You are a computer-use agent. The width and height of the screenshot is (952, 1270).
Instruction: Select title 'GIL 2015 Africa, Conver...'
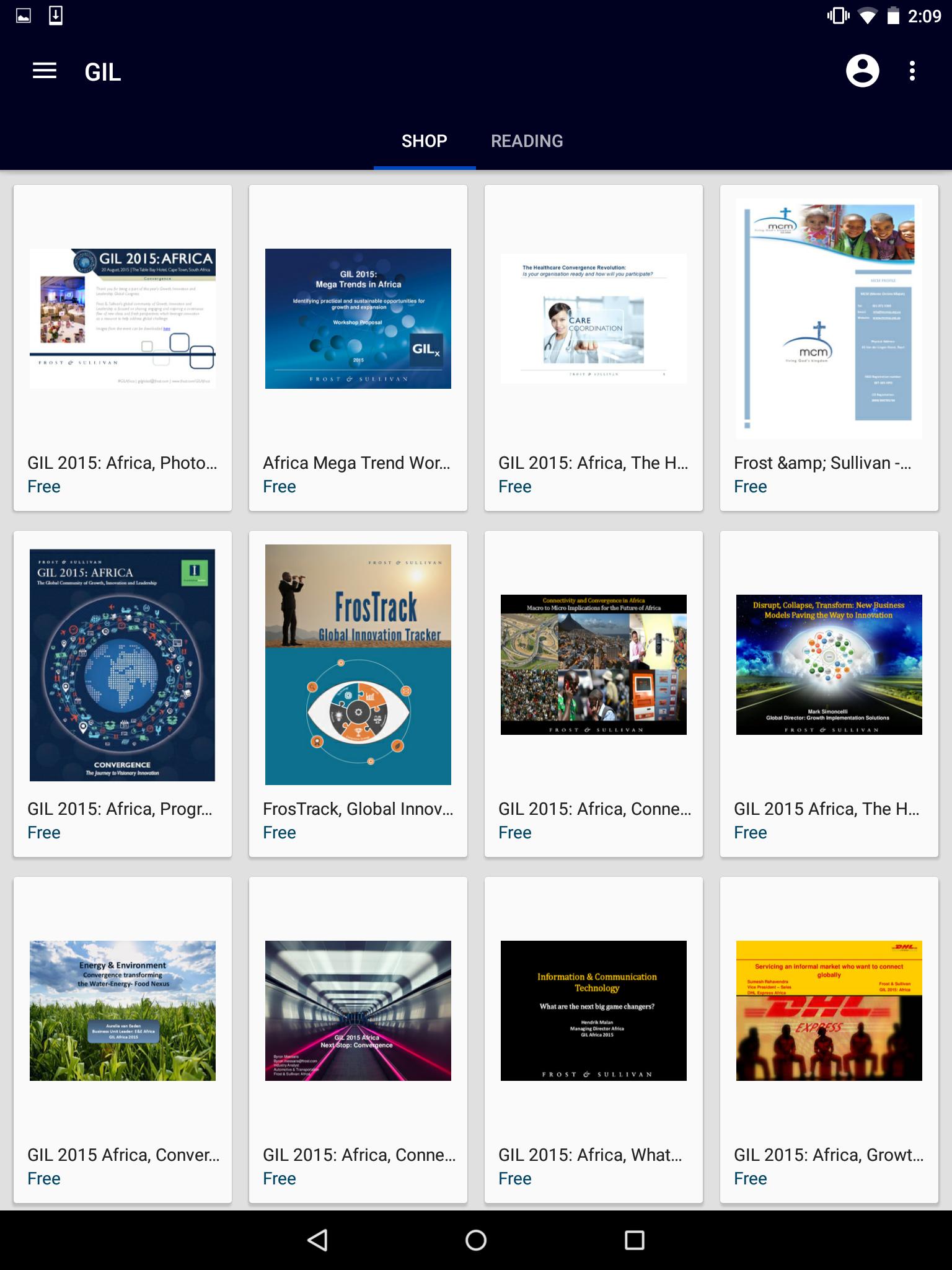tap(123, 1155)
